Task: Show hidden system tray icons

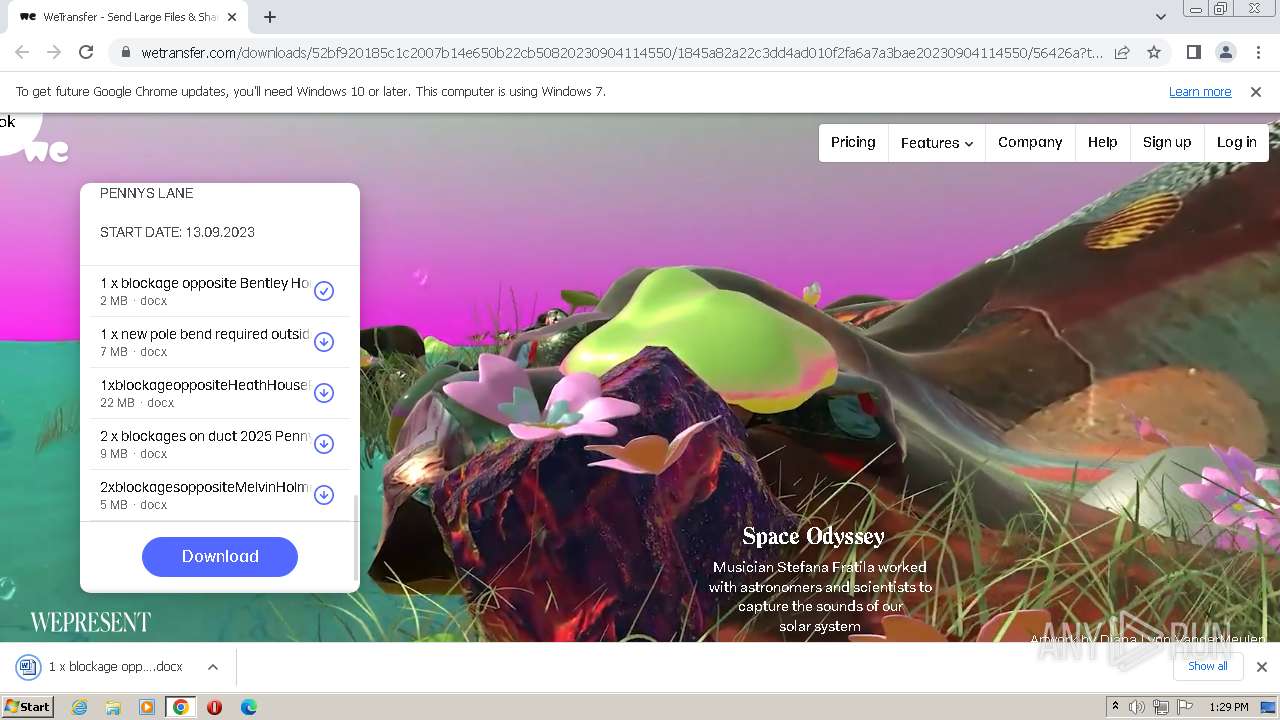Action: [1115, 707]
